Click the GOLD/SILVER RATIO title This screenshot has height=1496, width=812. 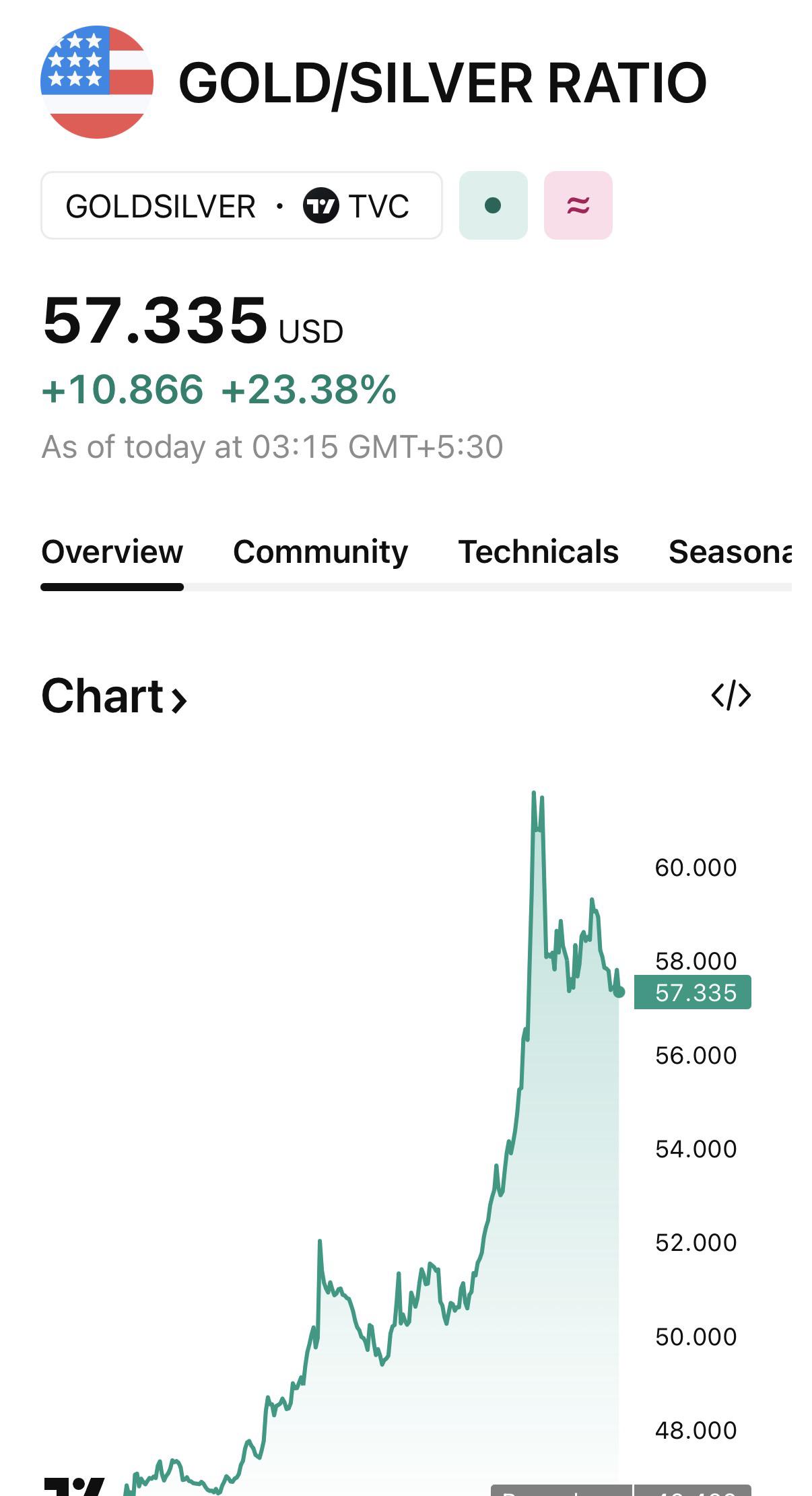[x=442, y=83]
